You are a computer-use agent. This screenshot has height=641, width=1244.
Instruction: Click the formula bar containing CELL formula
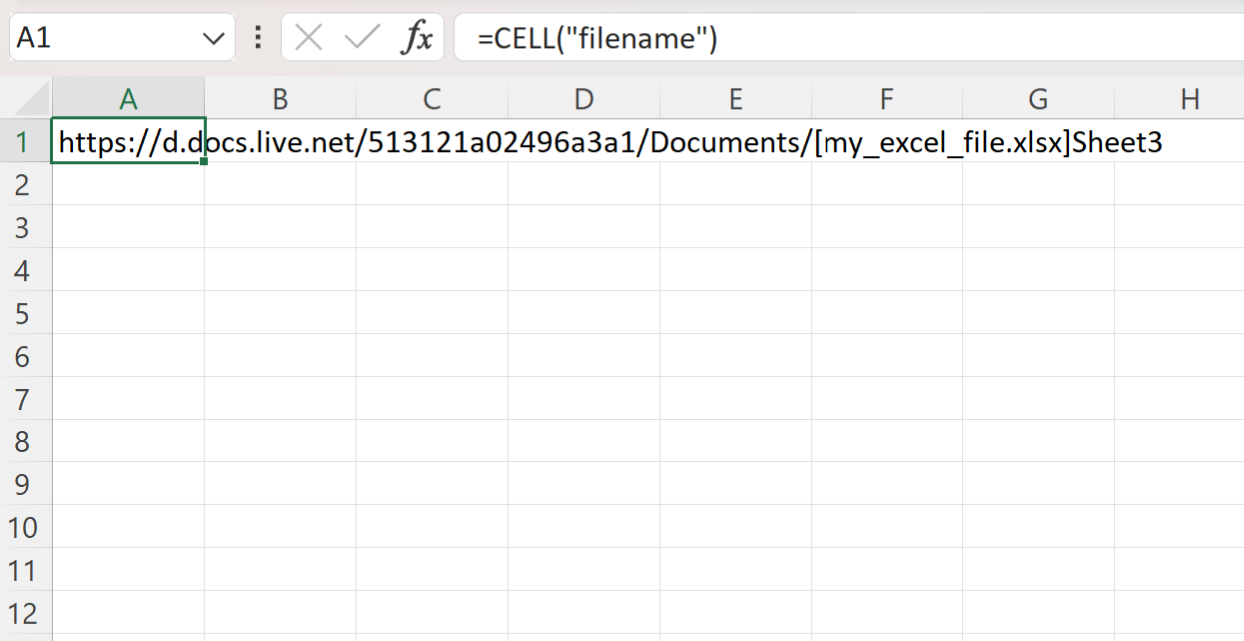click(600, 37)
